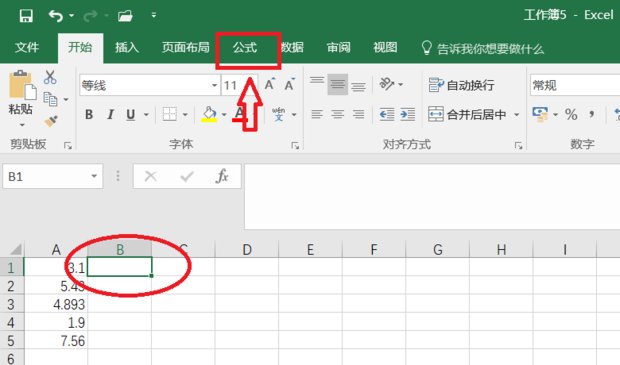Click the Format Painter brush icon
Screen dimensions: 620x365
tap(51, 121)
